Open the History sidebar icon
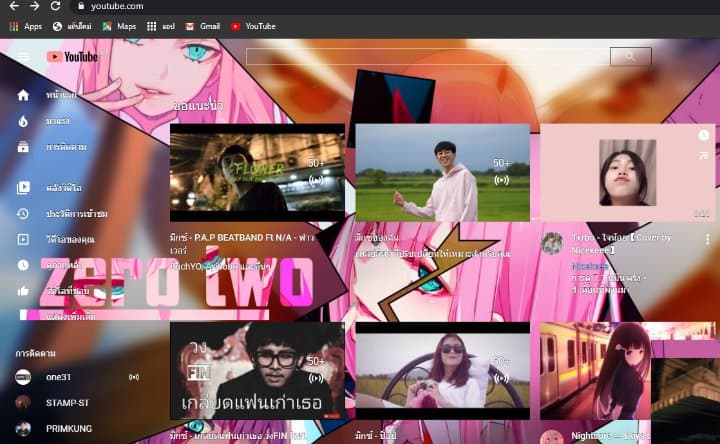The width and height of the screenshot is (720, 444). click(x=23, y=214)
